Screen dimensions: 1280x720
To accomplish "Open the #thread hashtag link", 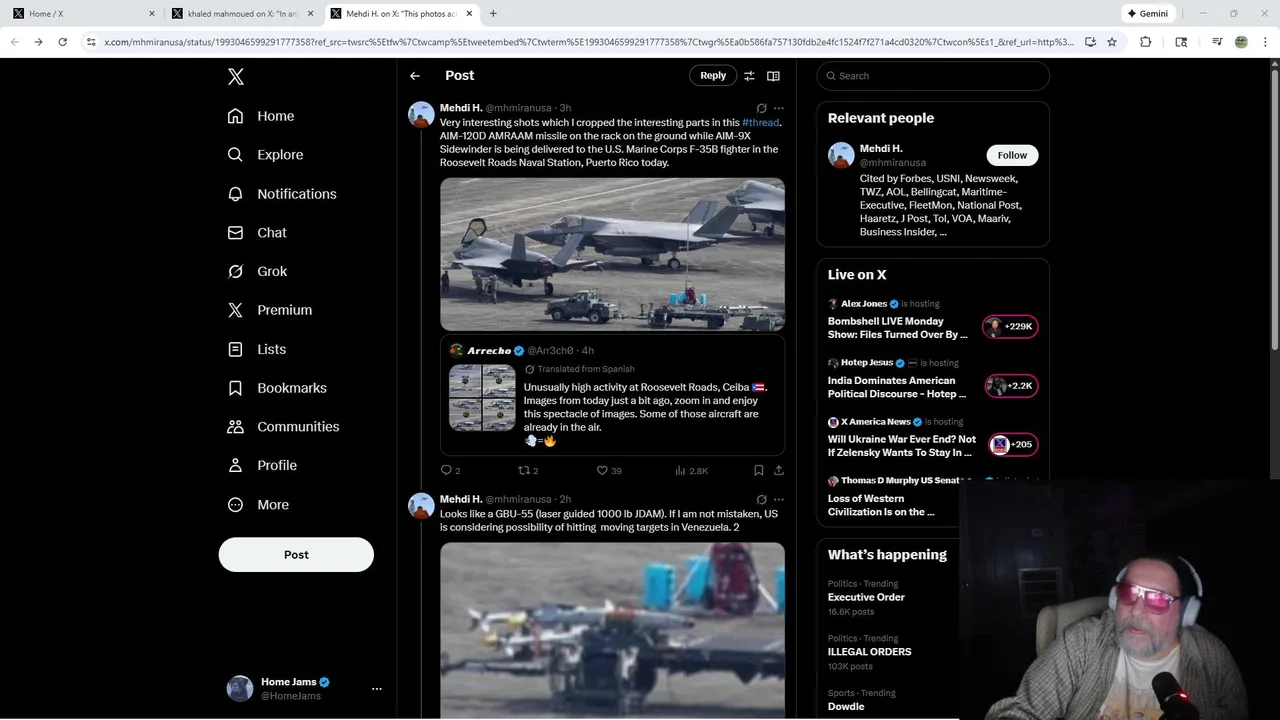I will [x=760, y=122].
